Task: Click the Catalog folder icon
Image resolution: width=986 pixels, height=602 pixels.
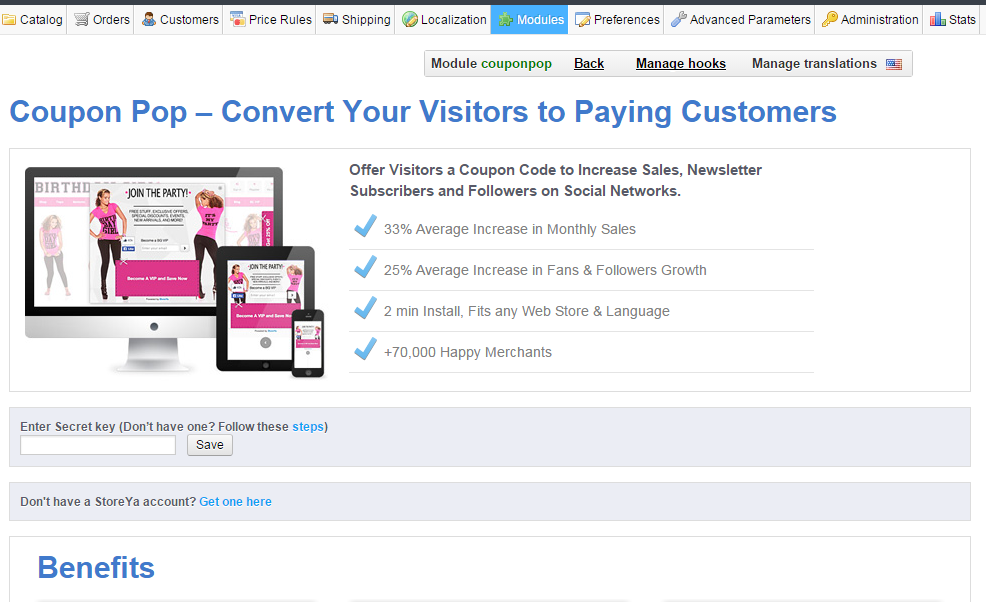Action: pyautogui.click(x=10, y=19)
